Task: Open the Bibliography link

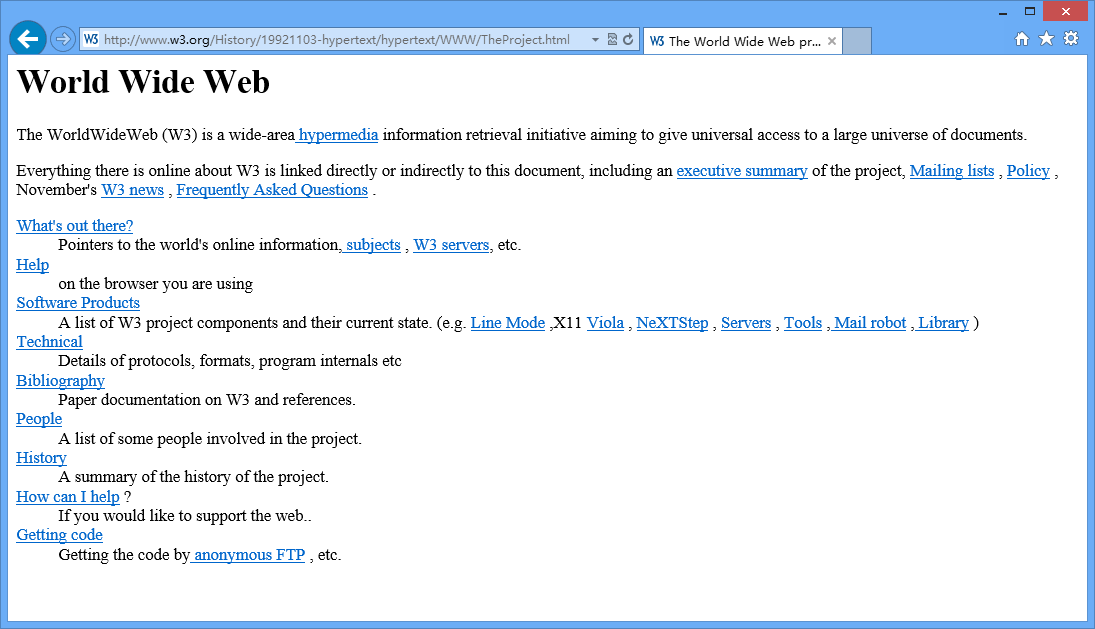Action: pos(61,381)
